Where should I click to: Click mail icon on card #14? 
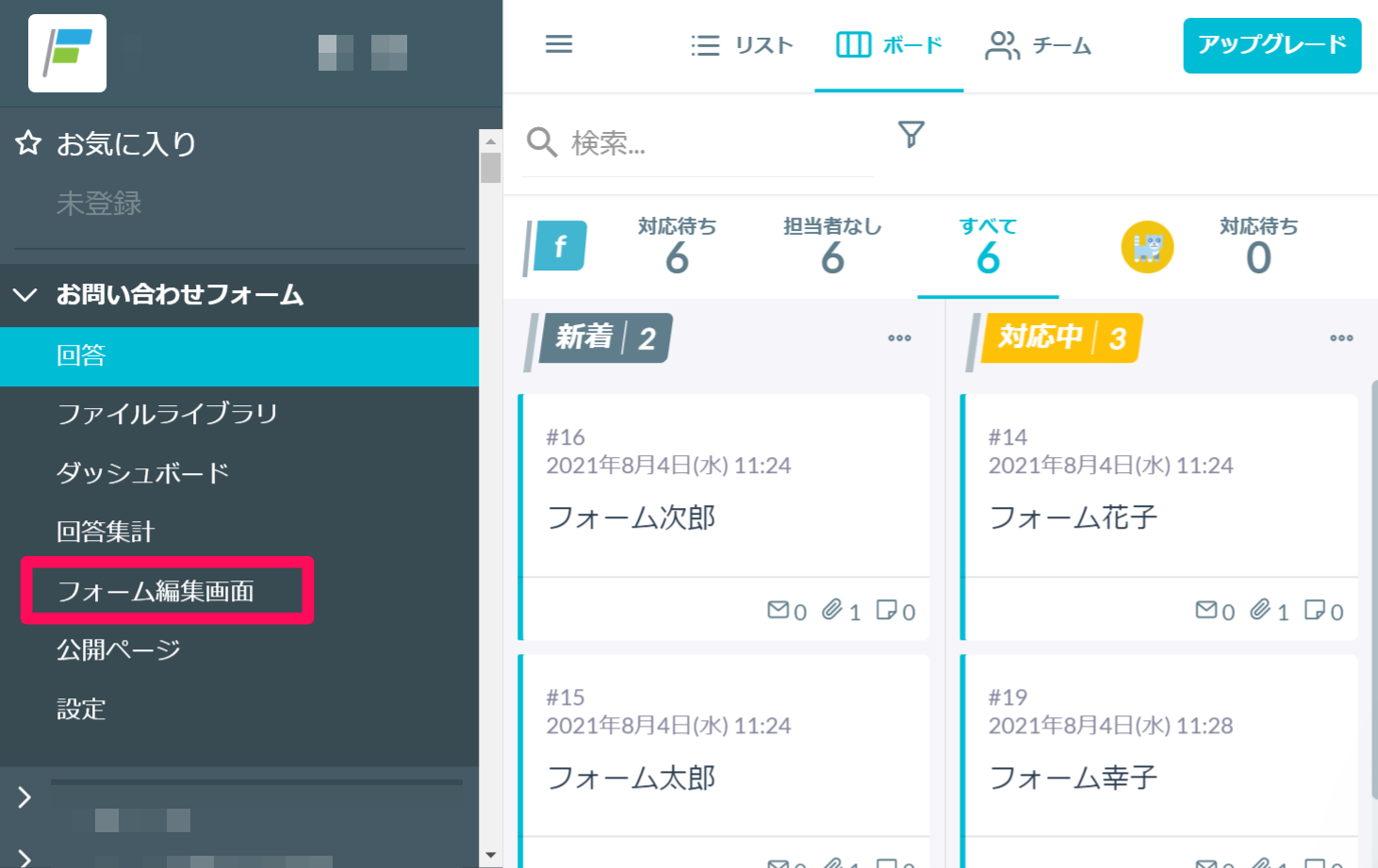1206,610
